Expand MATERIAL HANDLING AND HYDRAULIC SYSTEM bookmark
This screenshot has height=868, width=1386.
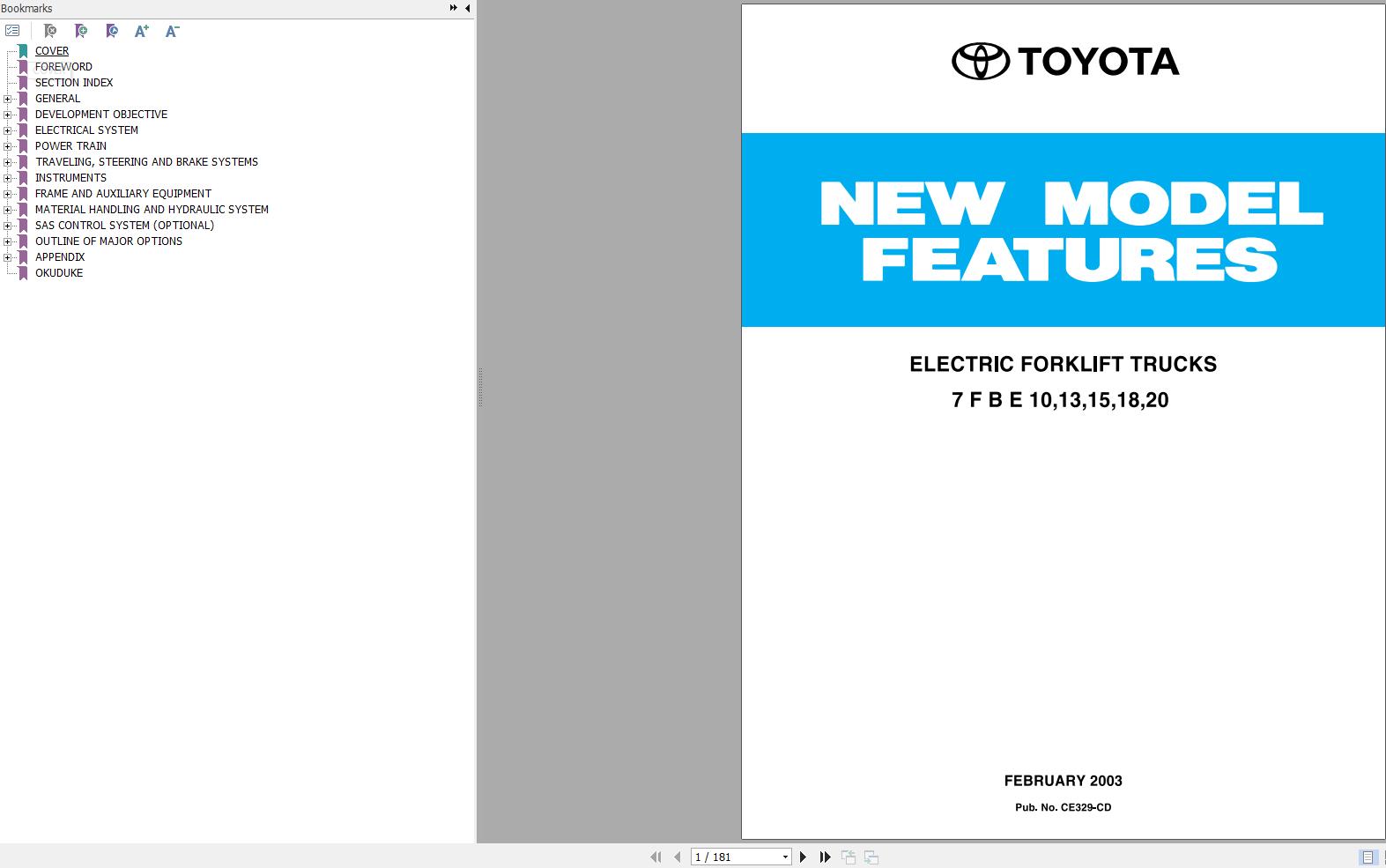coord(8,210)
